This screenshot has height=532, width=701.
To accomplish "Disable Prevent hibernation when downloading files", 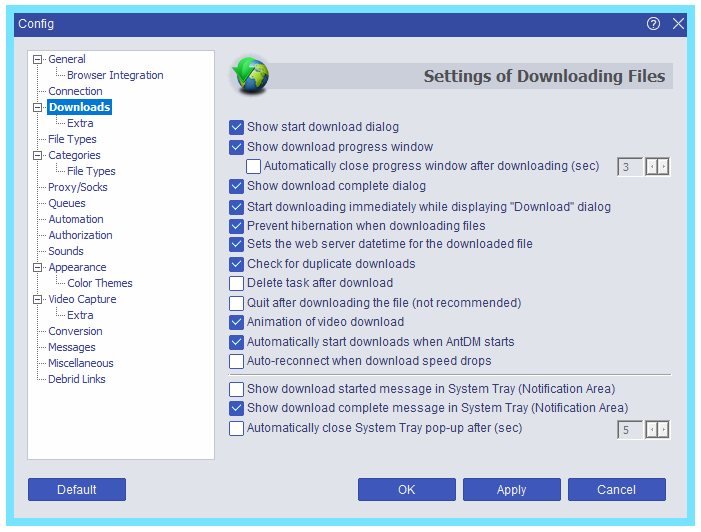I will 236,226.
